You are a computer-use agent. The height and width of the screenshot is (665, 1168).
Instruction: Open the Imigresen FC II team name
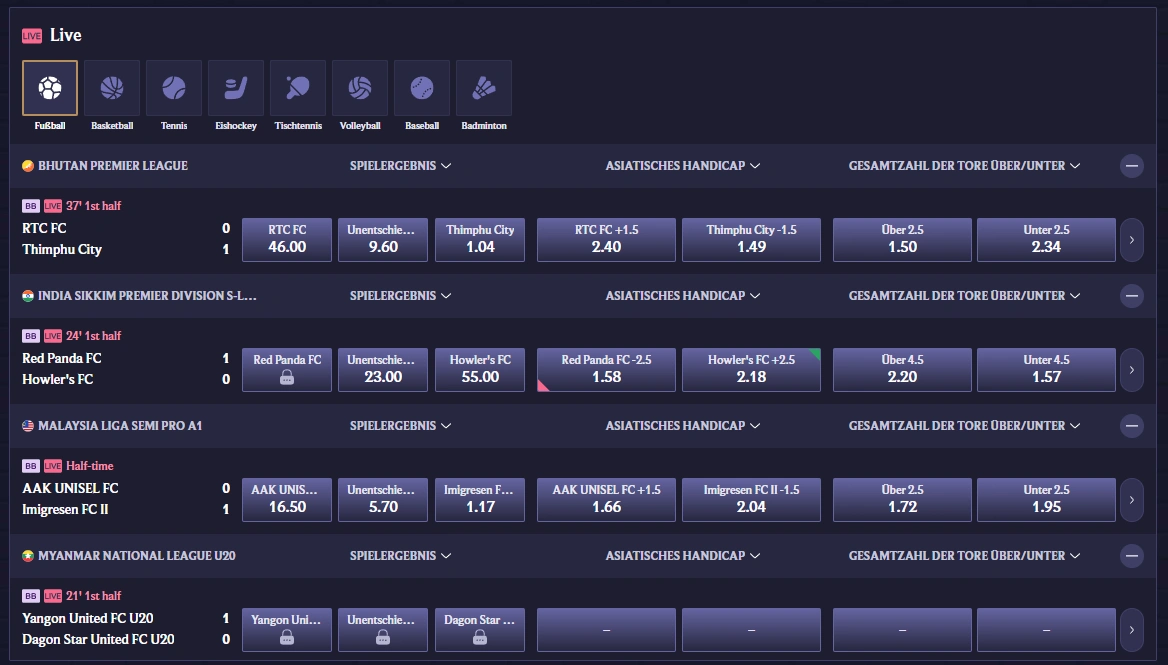(65, 510)
